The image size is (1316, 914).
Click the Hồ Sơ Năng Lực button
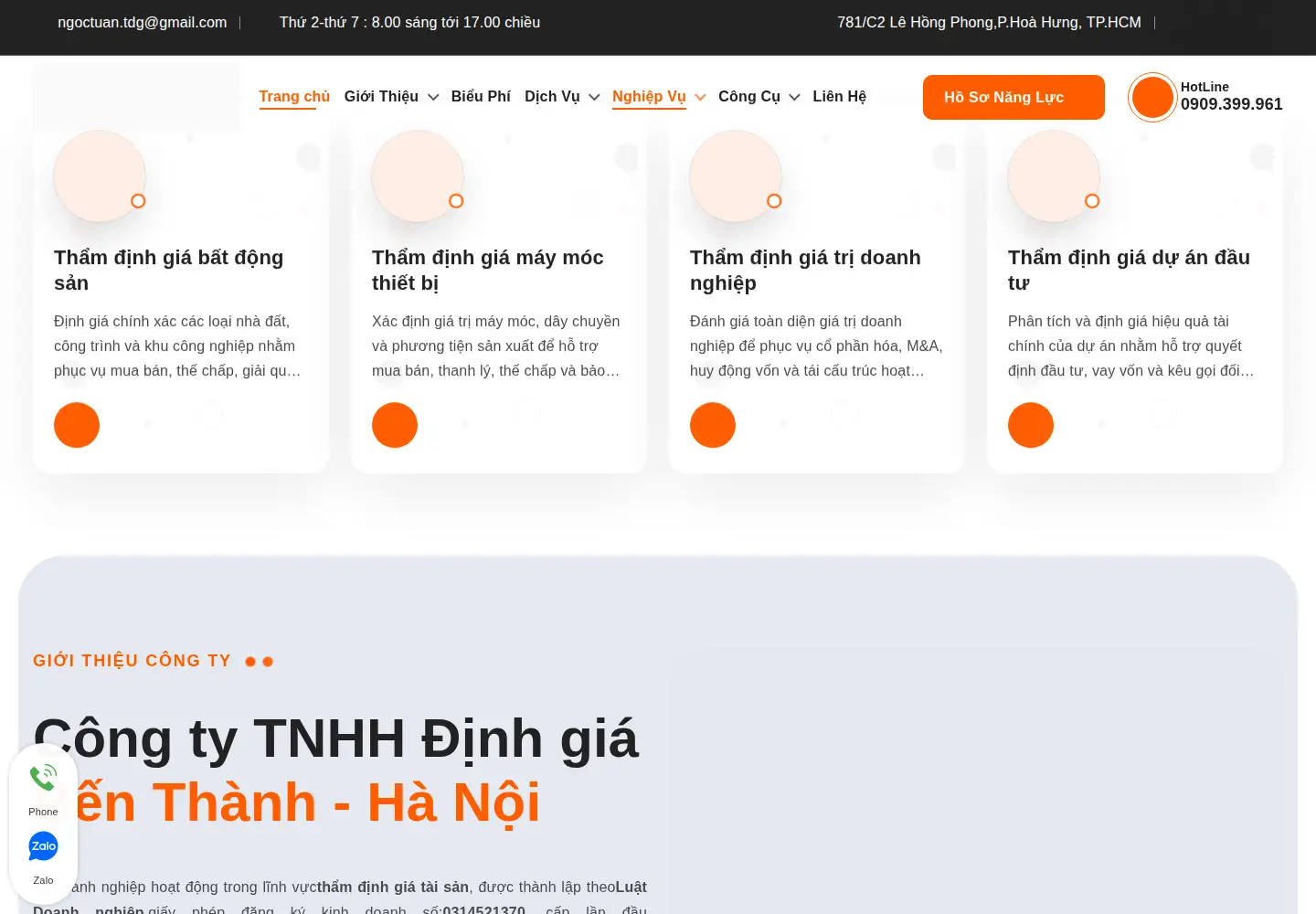pos(1014,97)
